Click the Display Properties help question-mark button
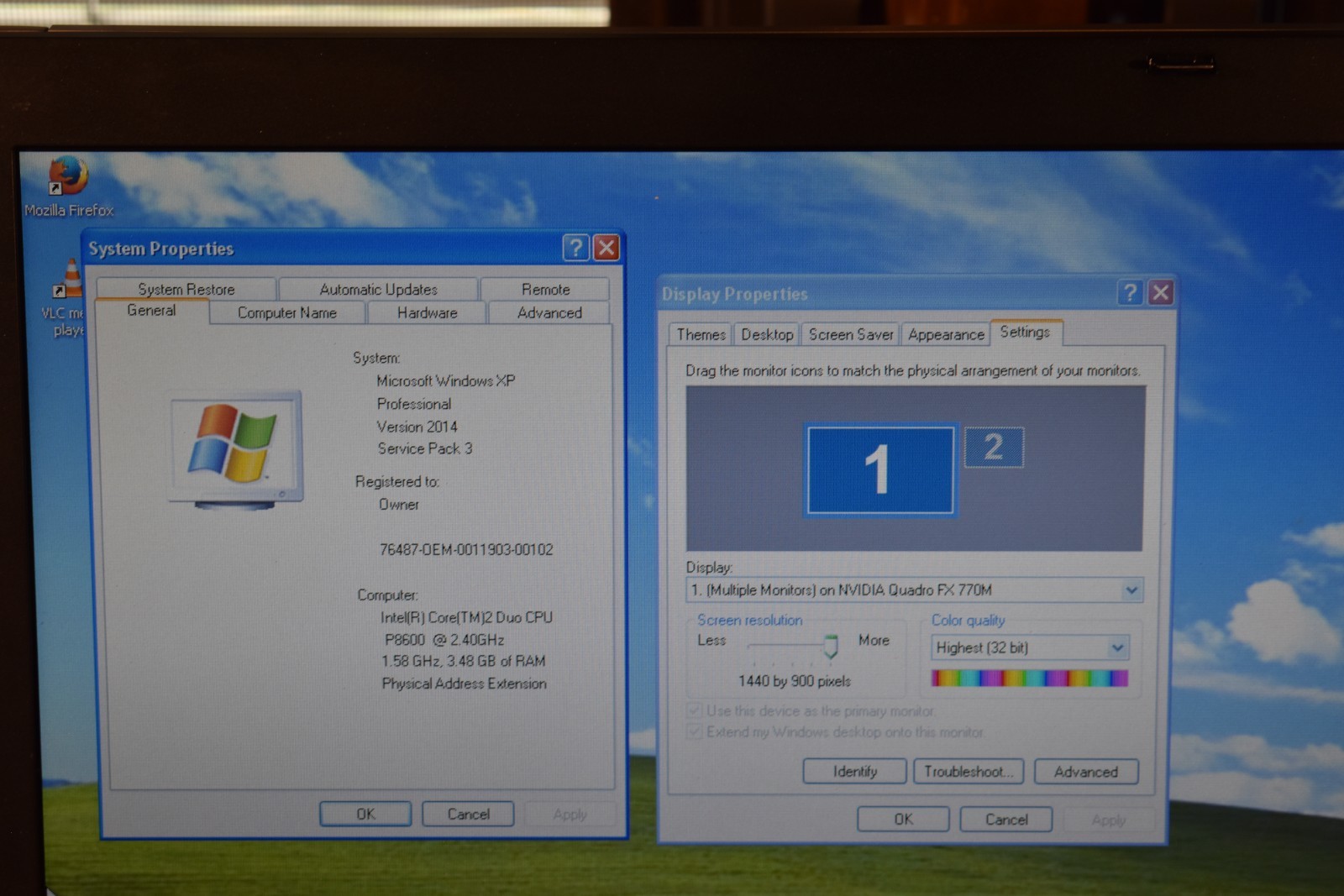 pyautogui.click(x=1130, y=292)
